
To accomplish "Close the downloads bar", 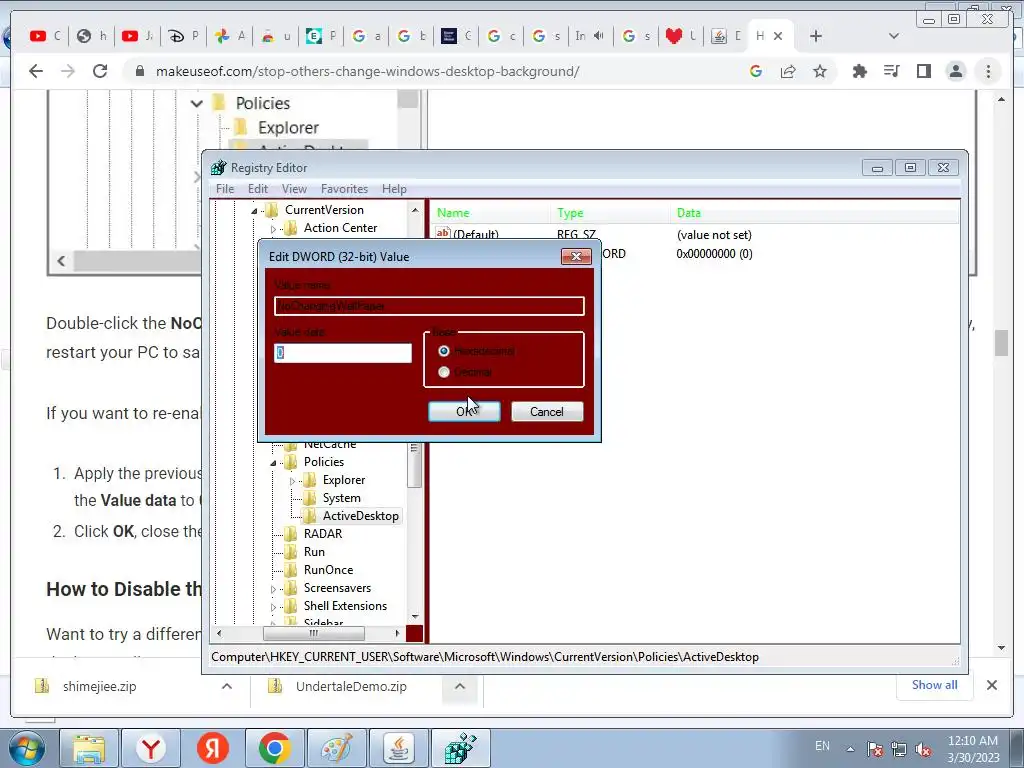I will tap(991, 685).
